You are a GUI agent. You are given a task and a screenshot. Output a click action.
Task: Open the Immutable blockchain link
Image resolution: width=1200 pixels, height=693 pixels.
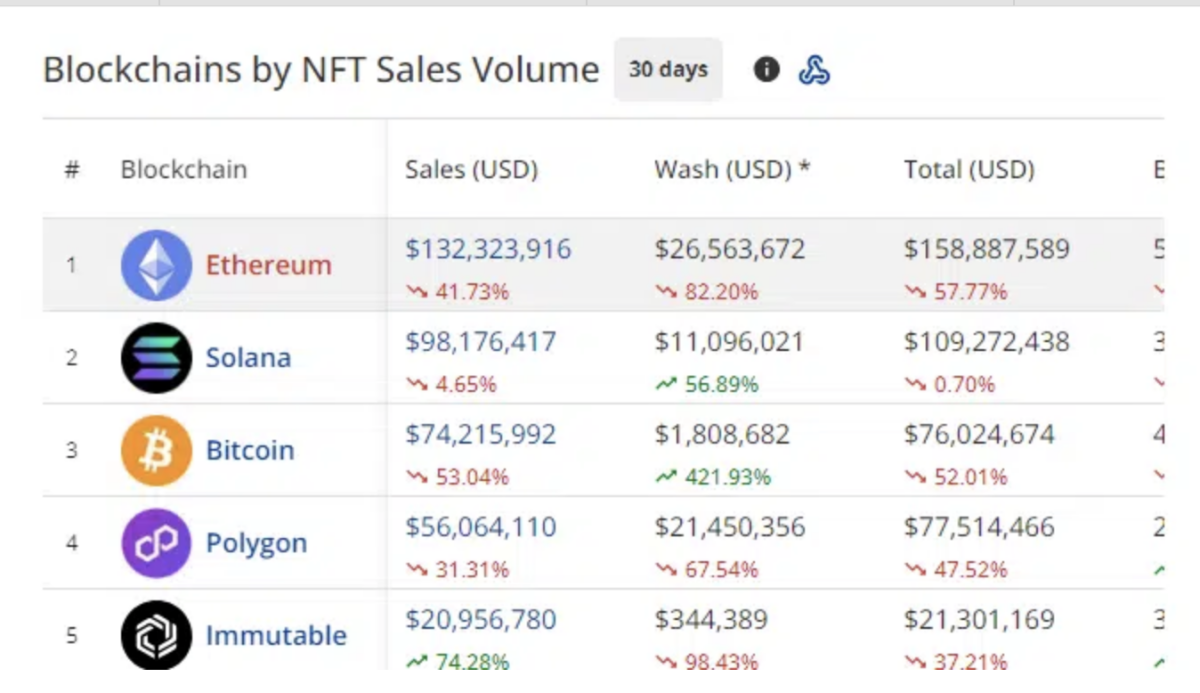(x=276, y=635)
